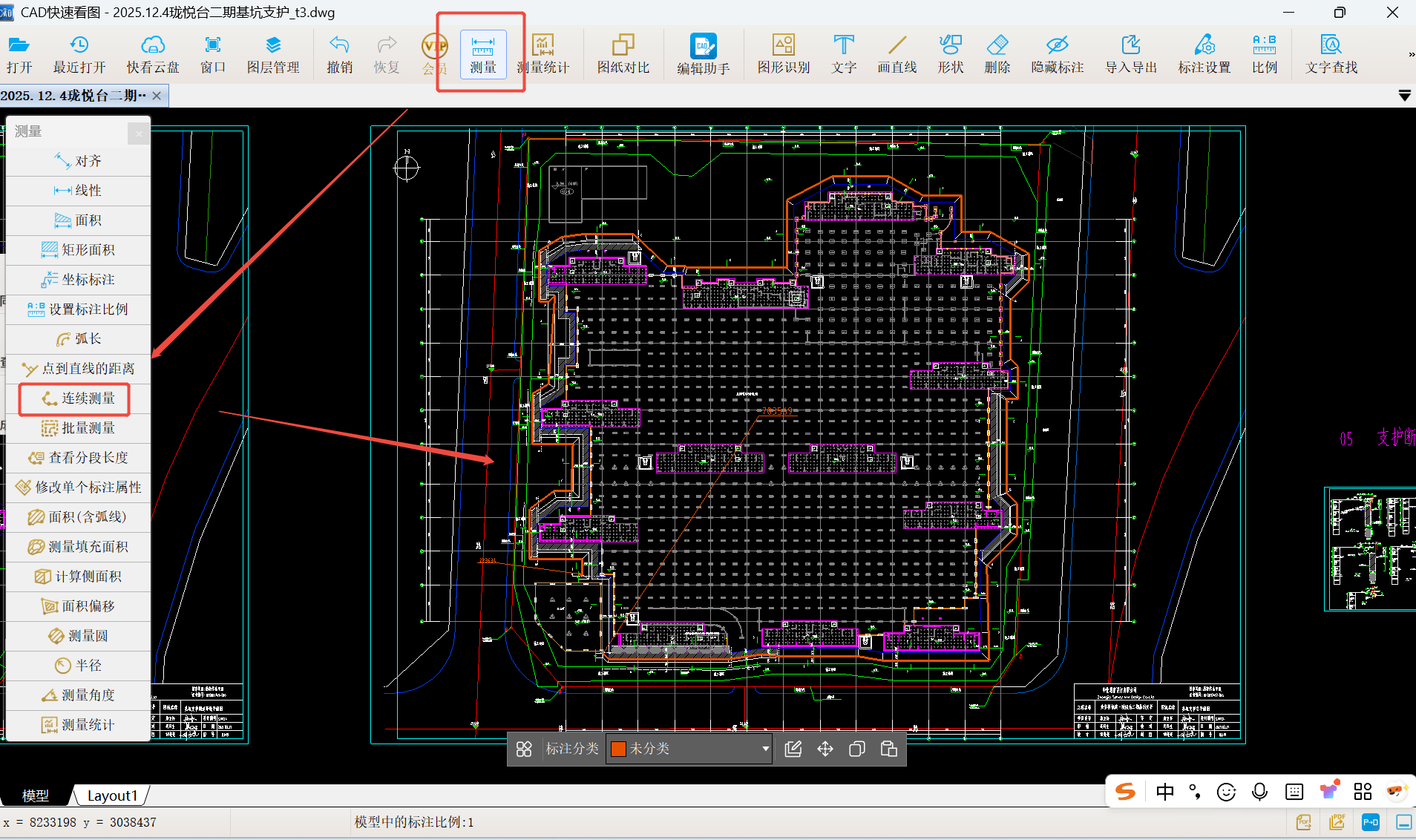This screenshot has height=840, width=1416.
Task: Click the Rectangle Area (矩形面积) option
Action: coord(78,250)
